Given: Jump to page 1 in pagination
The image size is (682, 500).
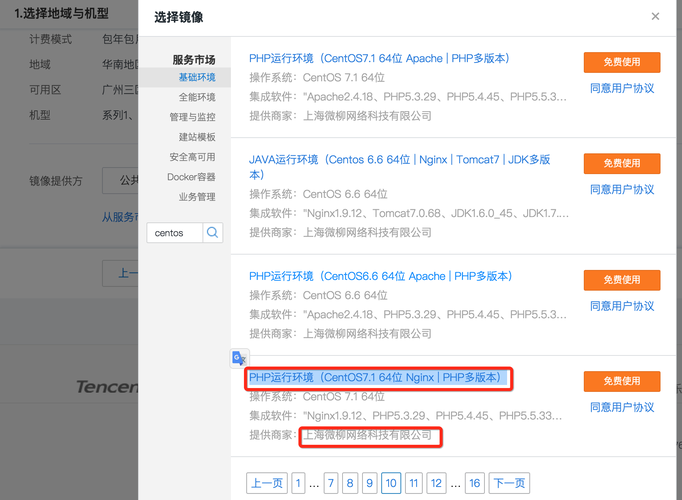Looking at the screenshot, I should click(298, 483).
